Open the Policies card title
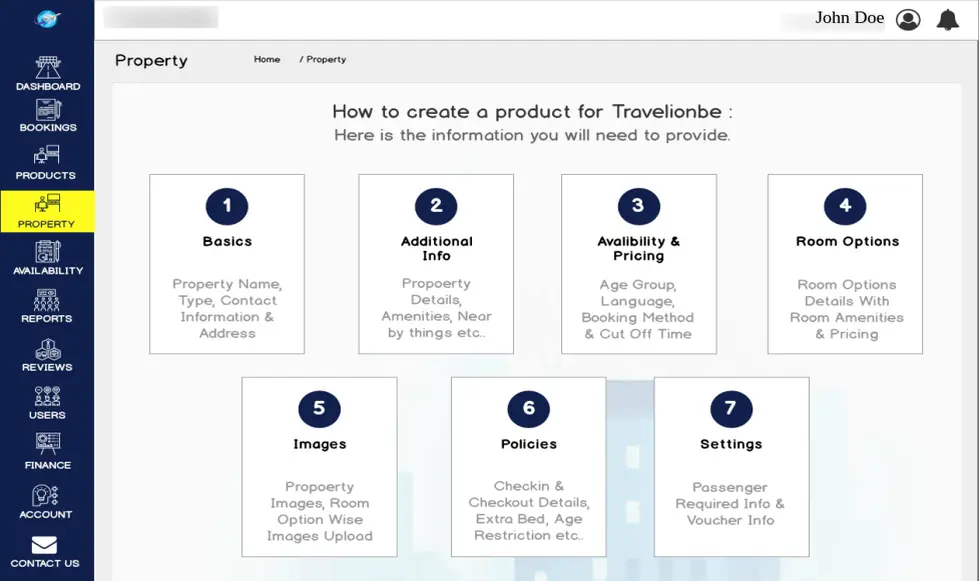Screen dimensions: 980x581 click(529, 444)
